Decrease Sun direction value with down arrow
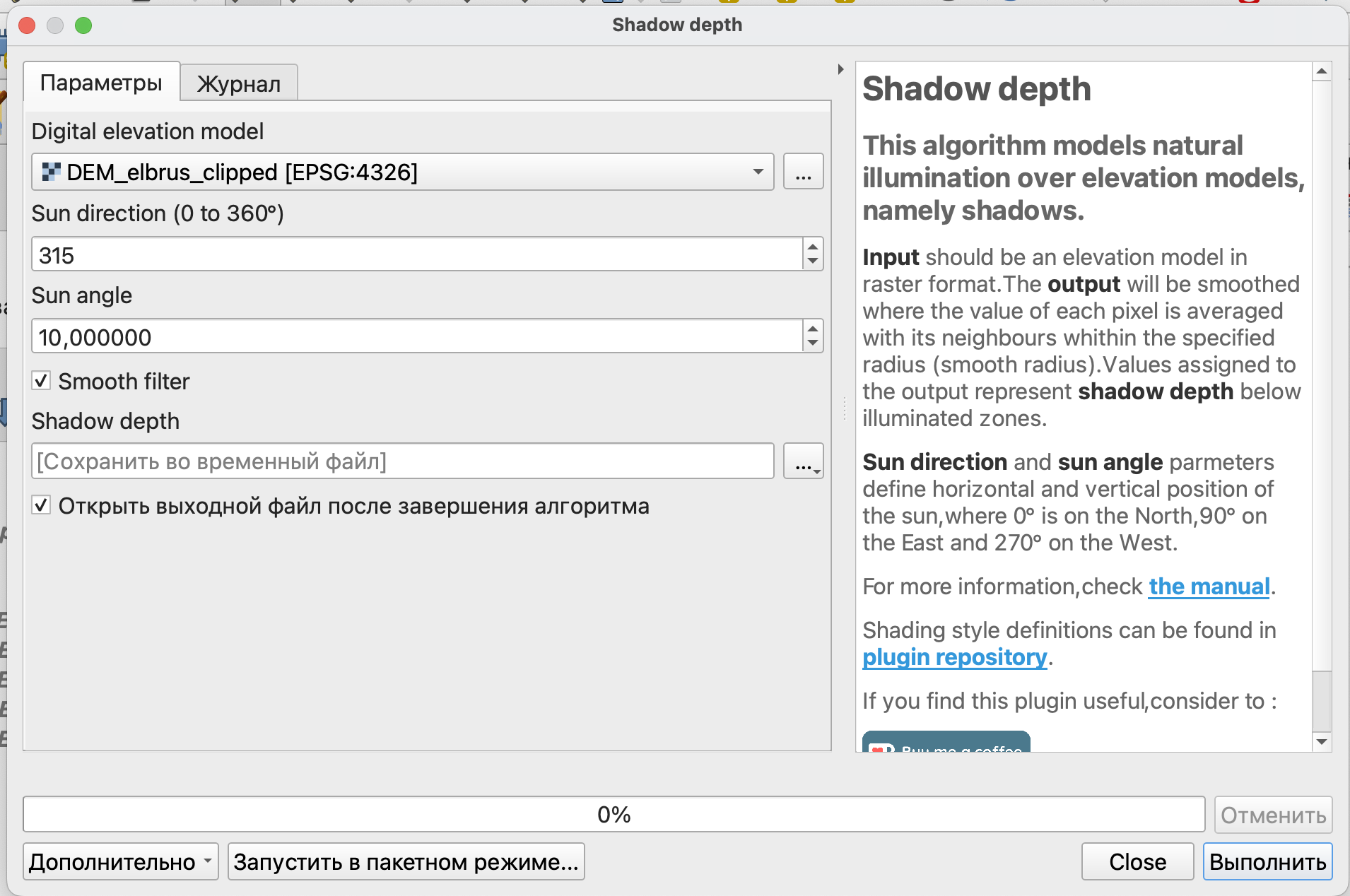1350x896 pixels. [x=813, y=261]
